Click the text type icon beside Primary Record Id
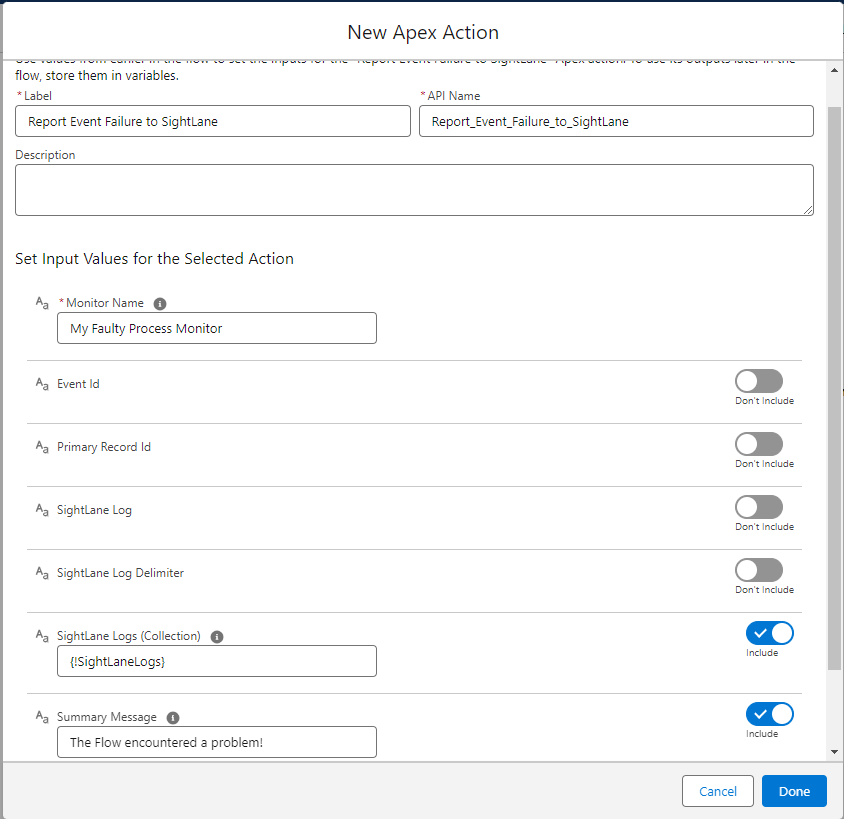844x819 pixels. coord(42,447)
